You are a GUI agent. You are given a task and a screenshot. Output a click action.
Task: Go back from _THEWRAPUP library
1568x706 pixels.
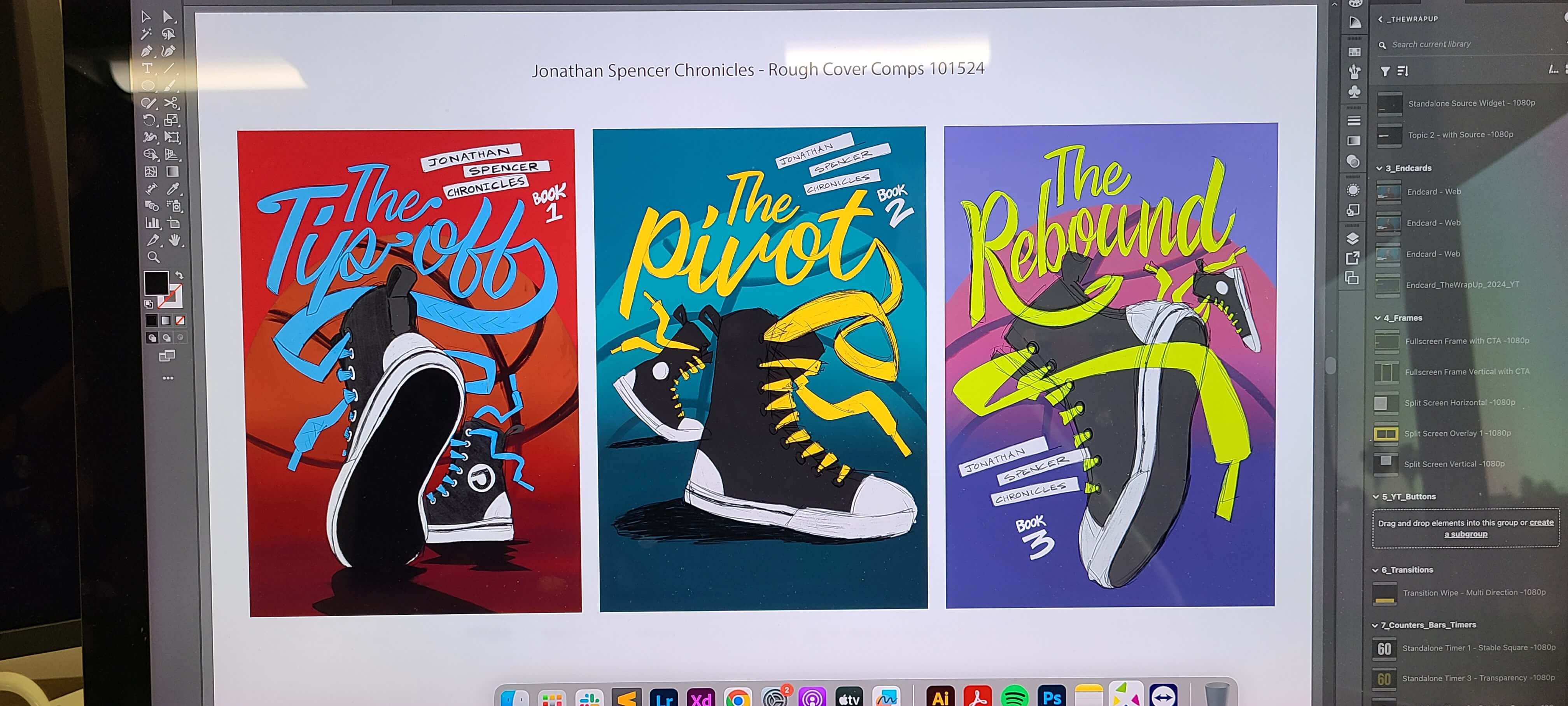click(1381, 19)
